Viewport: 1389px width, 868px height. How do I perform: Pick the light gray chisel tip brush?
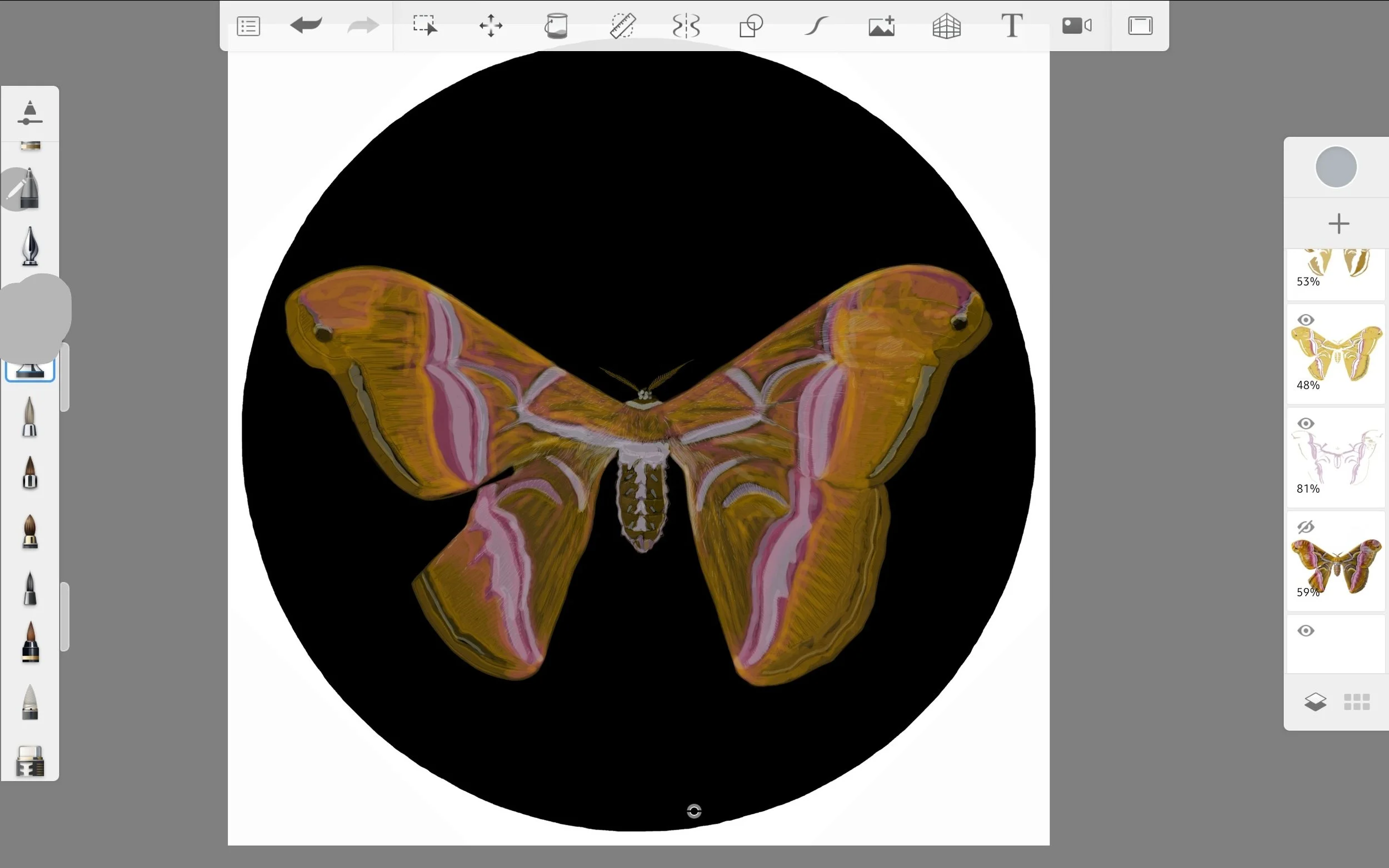click(x=30, y=703)
